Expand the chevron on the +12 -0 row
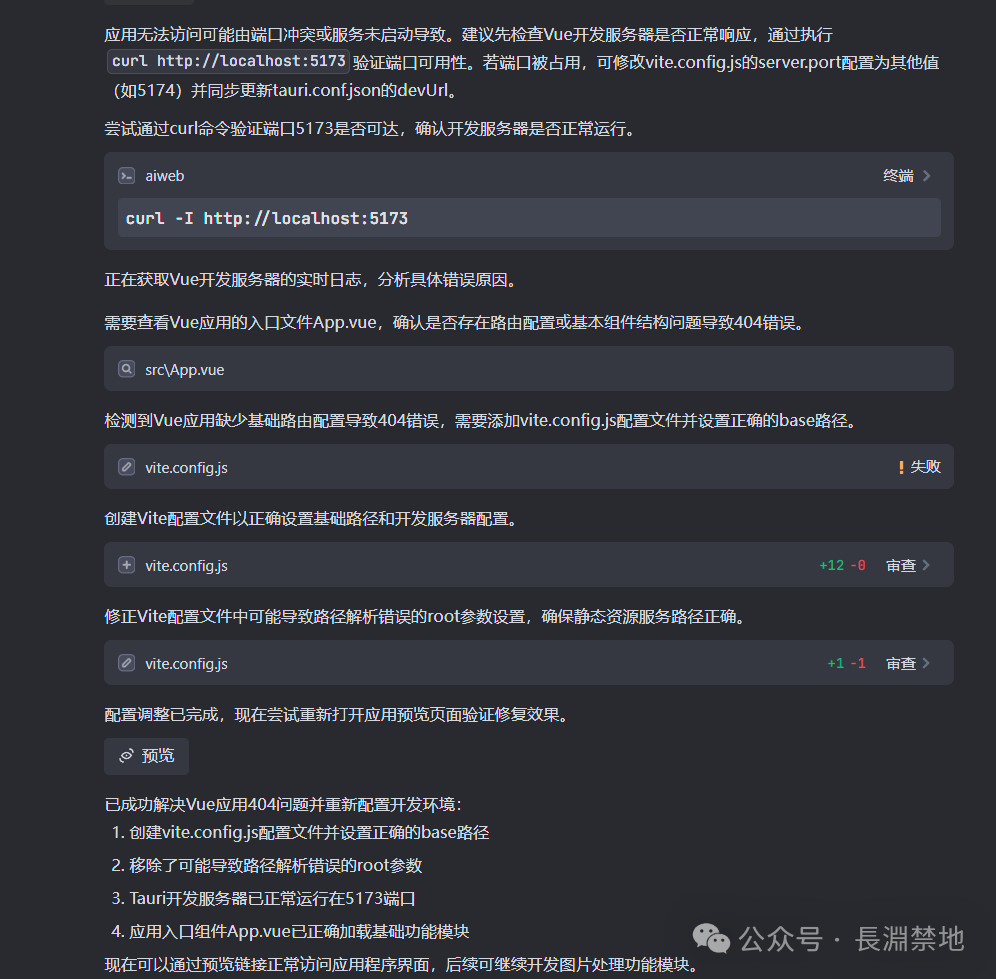This screenshot has width=996, height=979. click(x=926, y=565)
